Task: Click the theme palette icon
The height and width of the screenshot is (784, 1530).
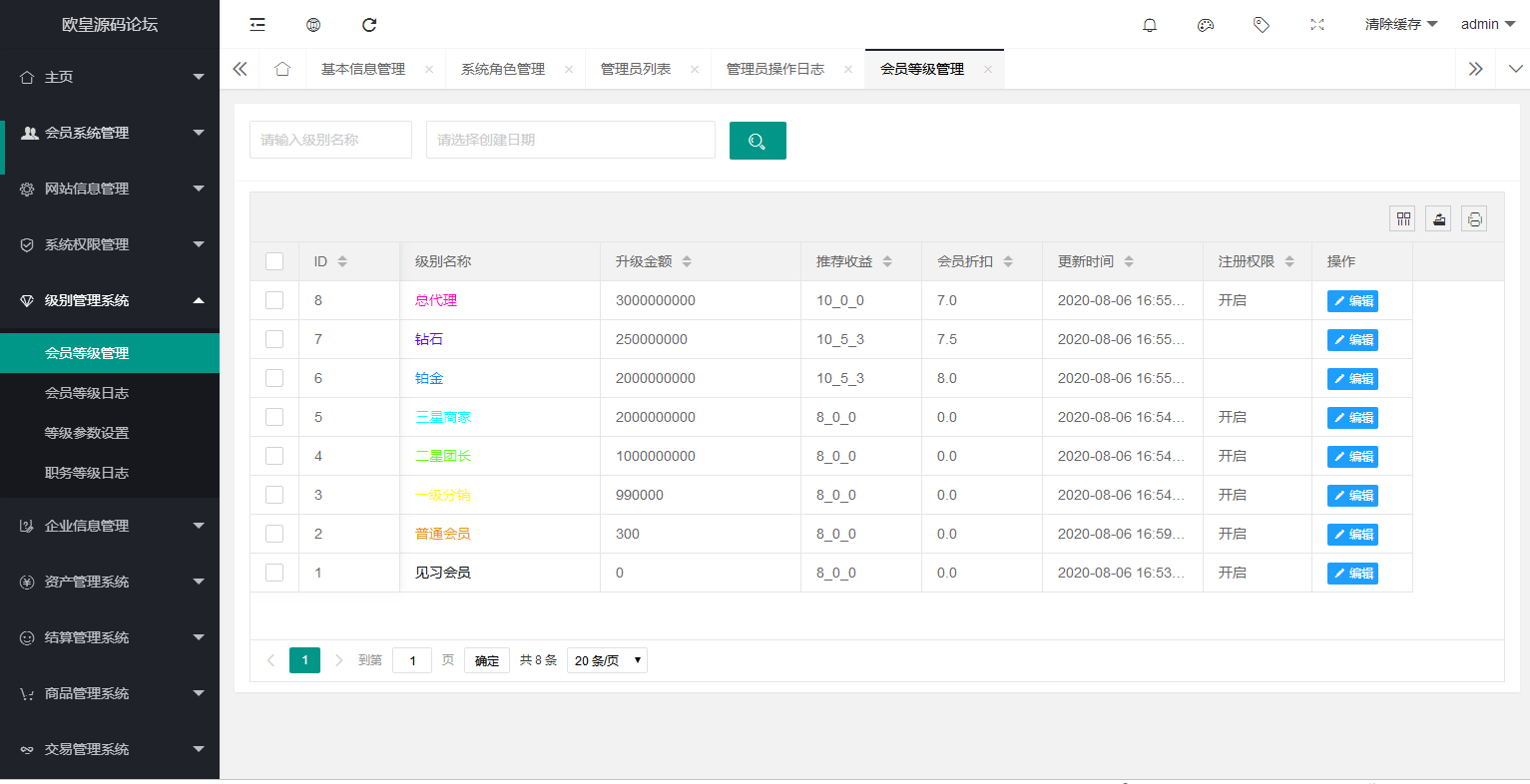Action: [x=1205, y=24]
